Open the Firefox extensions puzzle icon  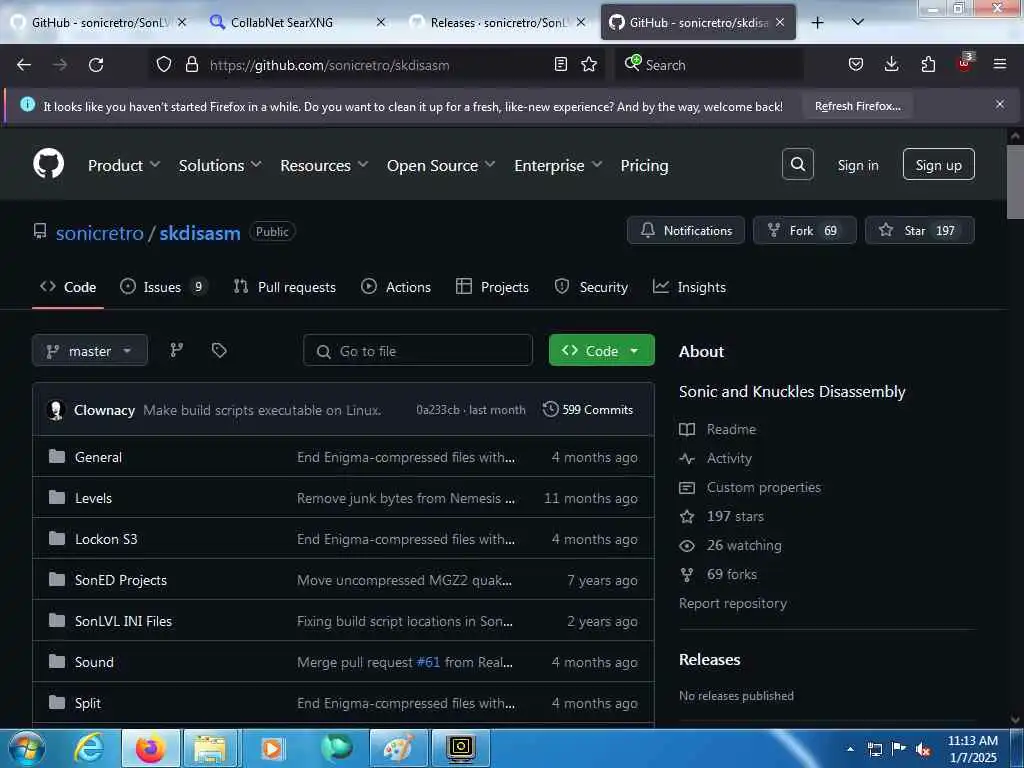coord(928,64)
